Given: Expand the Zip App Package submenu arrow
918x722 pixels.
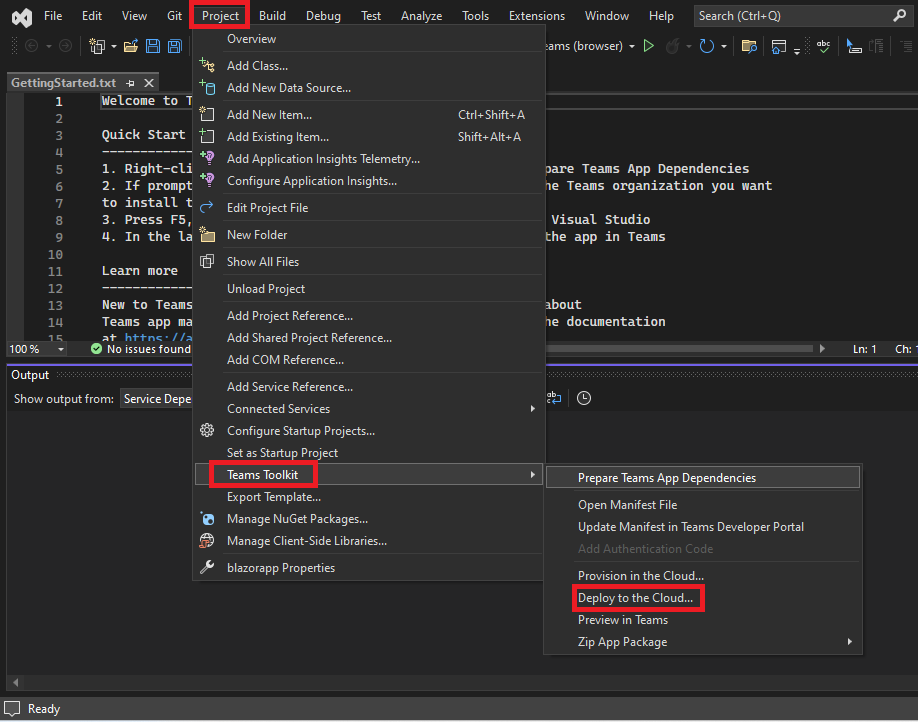Looking at the screenshot, I should pos(850,642).
